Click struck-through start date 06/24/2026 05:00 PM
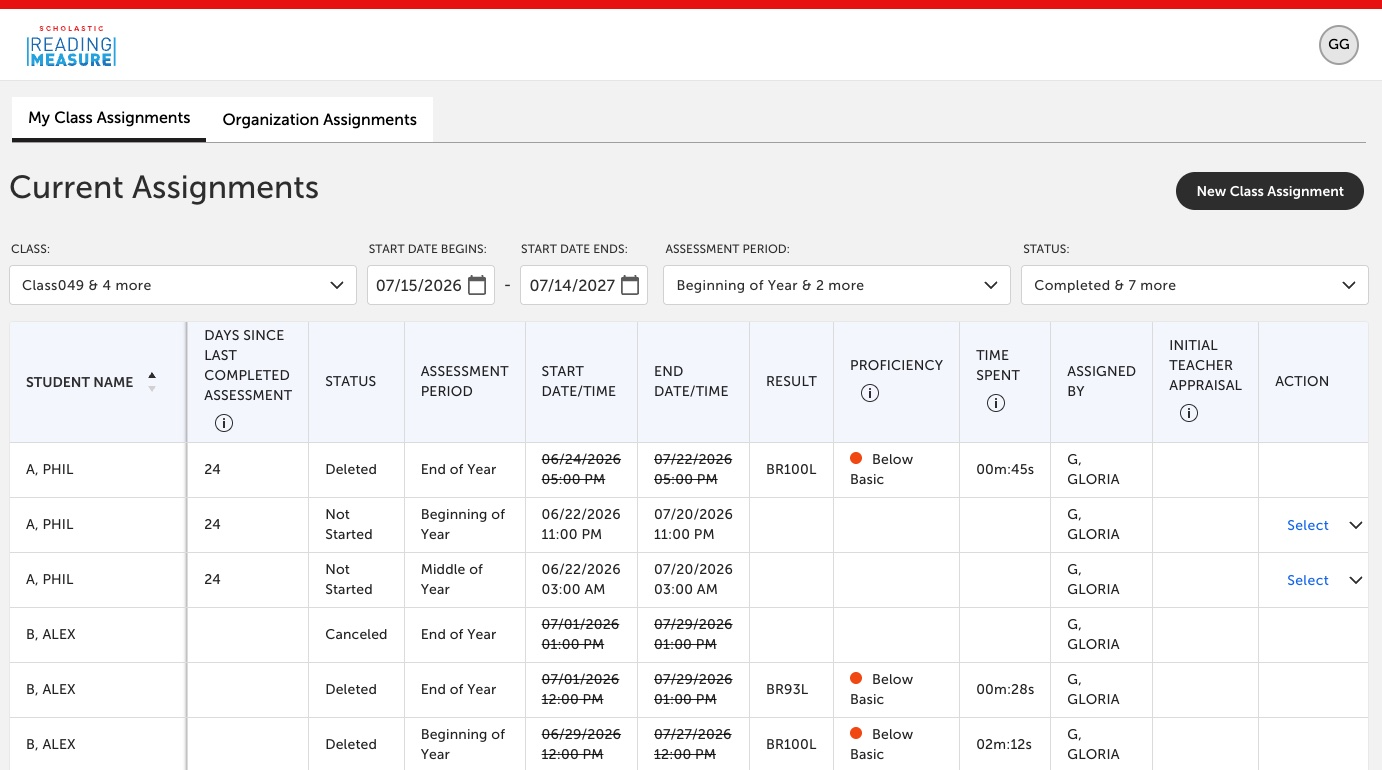Image resolution: width=1382 pixels, height=770 pixels. point(581,469)
